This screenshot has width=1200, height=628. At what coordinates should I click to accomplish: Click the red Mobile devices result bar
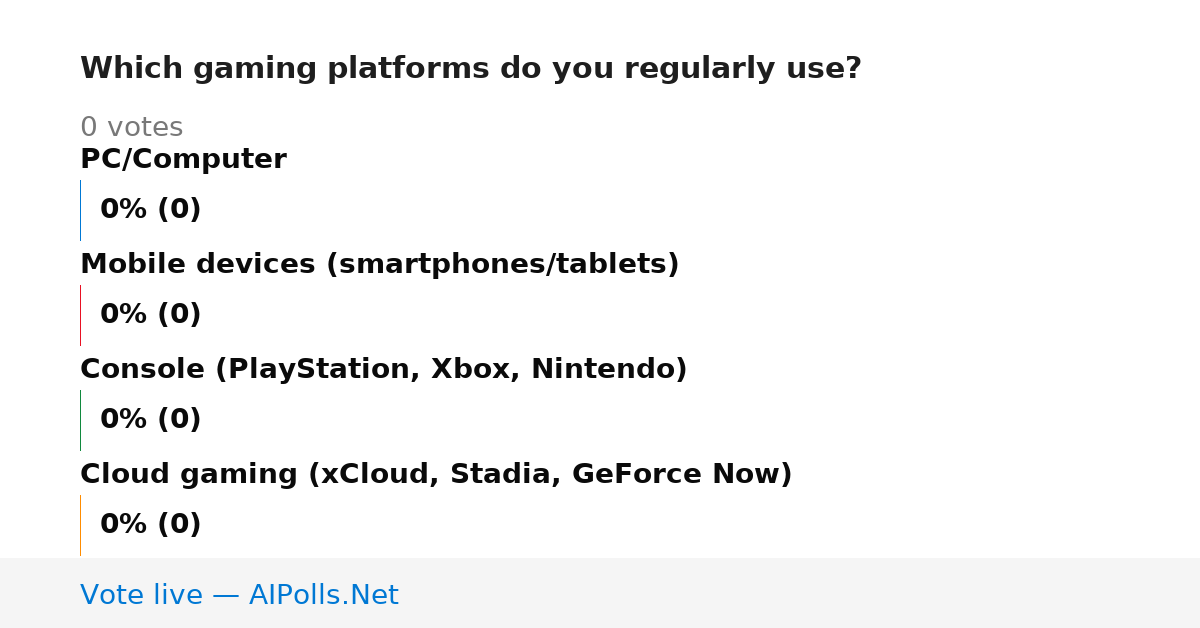pyautogui.click(x=80, y=315)
